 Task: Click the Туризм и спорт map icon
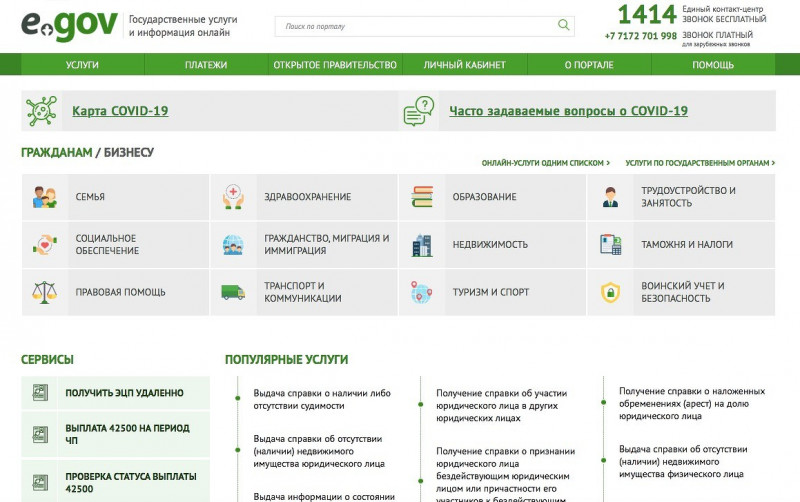click(x=422, y=292)
